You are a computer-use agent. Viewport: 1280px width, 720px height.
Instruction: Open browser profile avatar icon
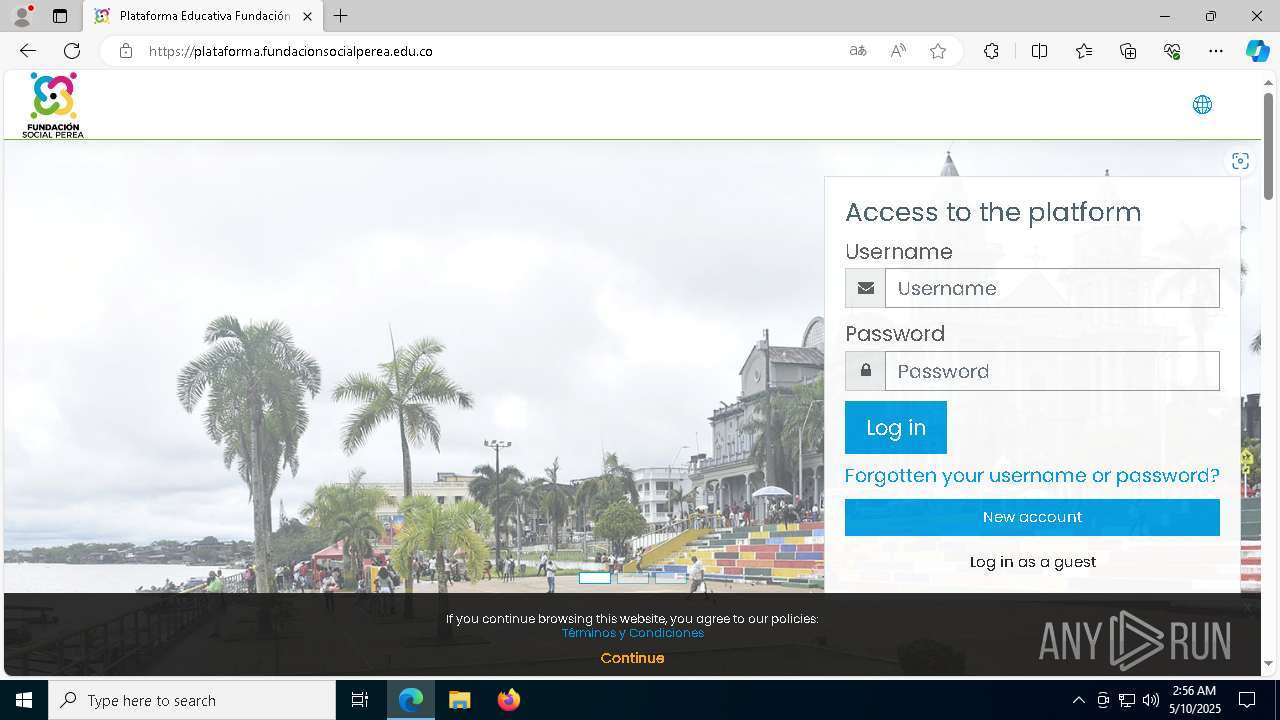click(21, 16)
